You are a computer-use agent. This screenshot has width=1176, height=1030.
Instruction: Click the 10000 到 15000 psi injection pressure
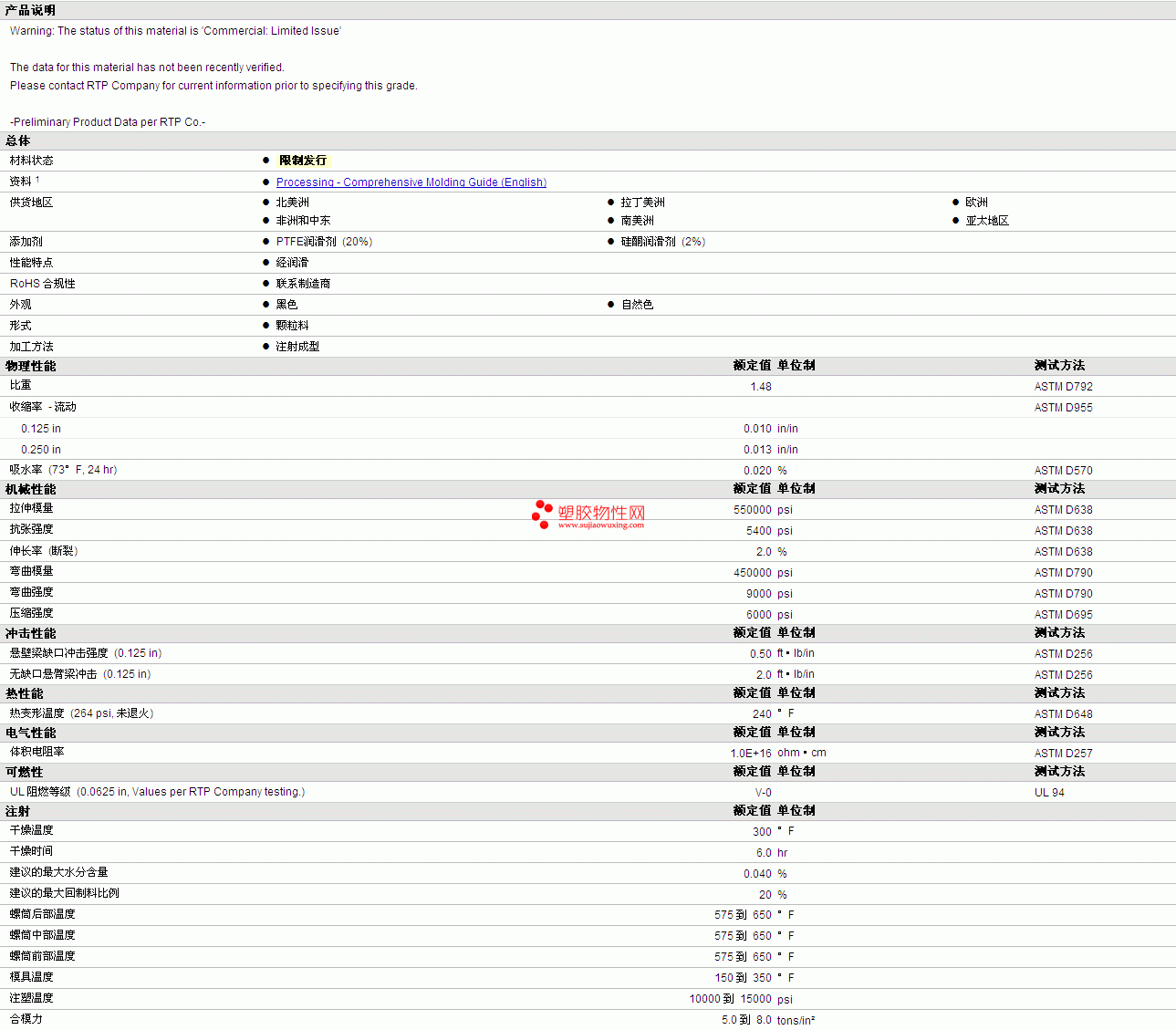741,999
